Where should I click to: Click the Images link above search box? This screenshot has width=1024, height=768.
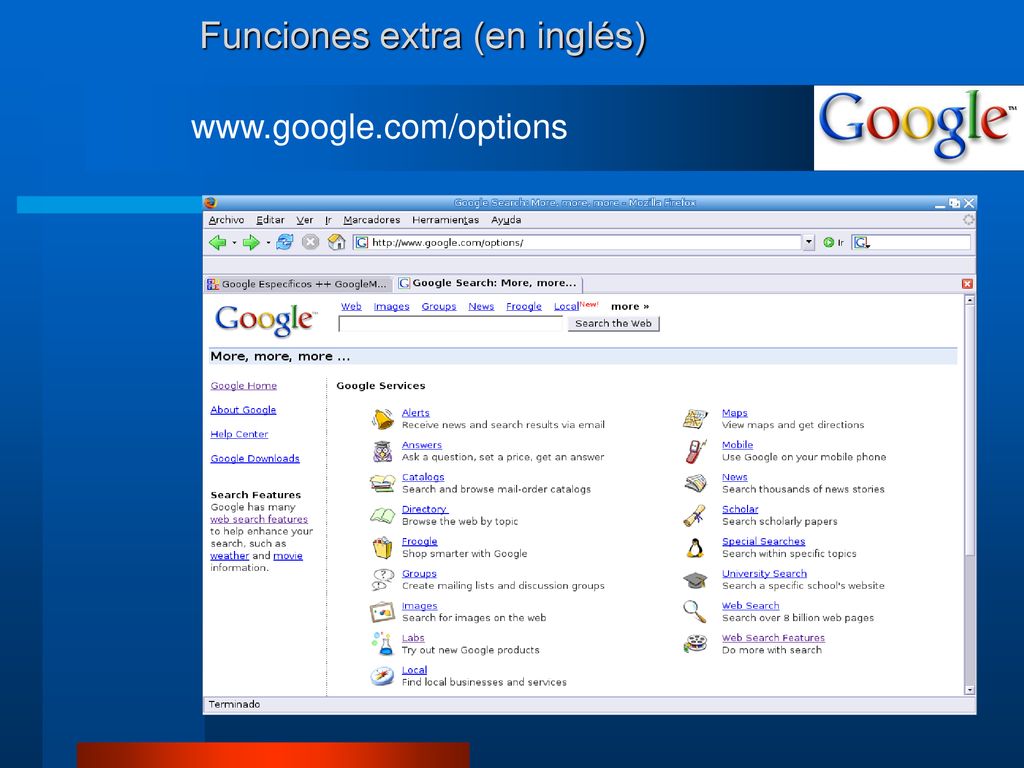click(x=391, y=306)
